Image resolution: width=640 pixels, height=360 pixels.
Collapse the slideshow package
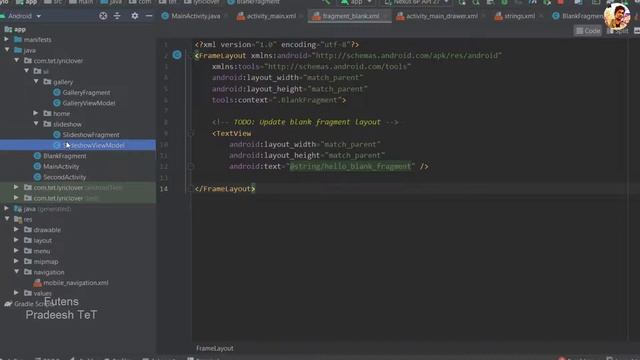[x=36, y=124]
